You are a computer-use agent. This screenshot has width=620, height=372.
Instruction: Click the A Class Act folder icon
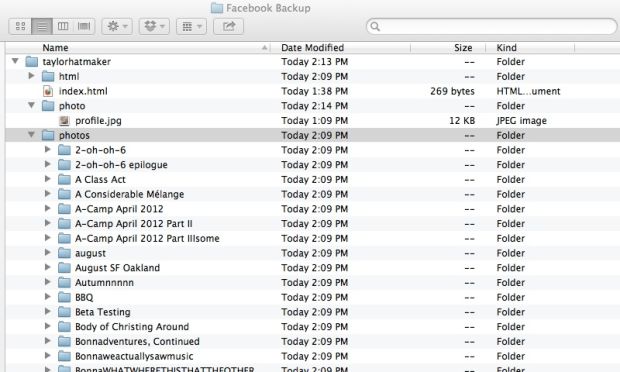(64, 179)
